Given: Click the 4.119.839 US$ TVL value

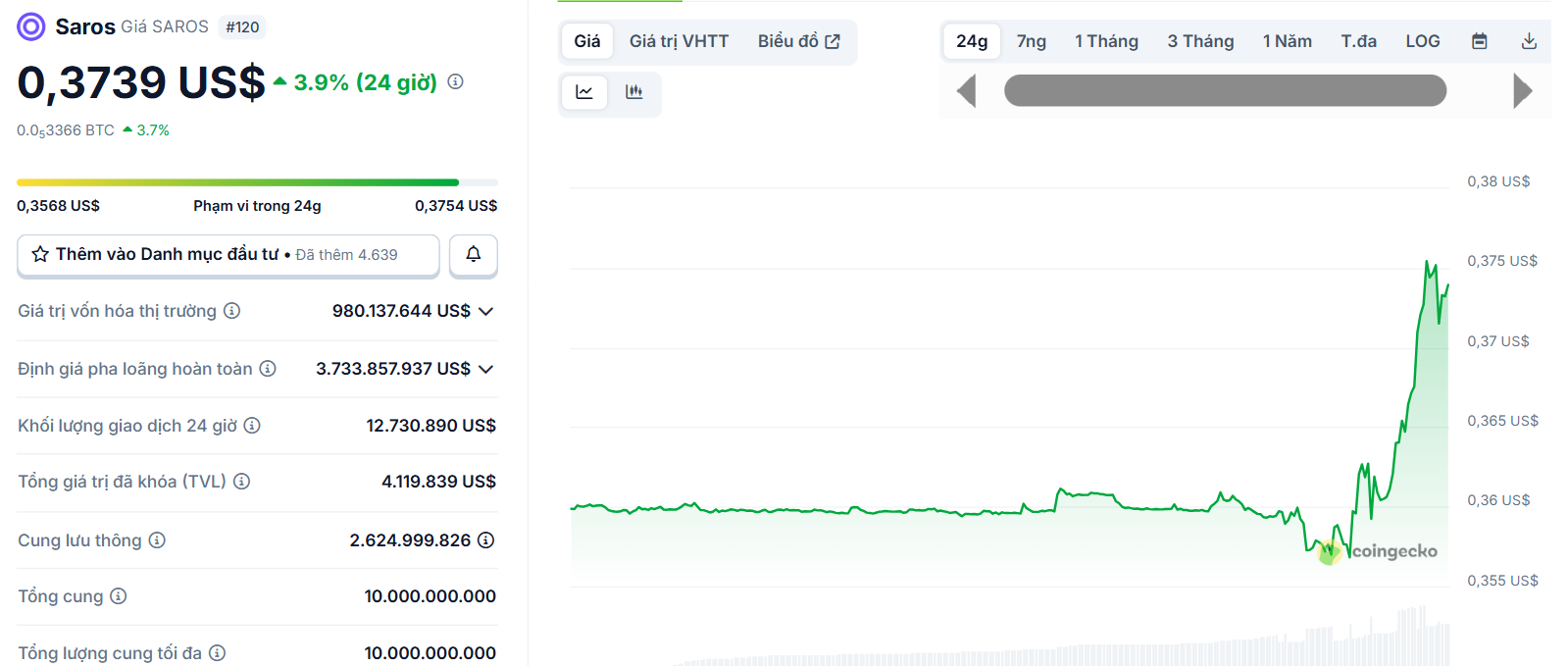Looking at the screenshot, I should click(x=438, y=482).
